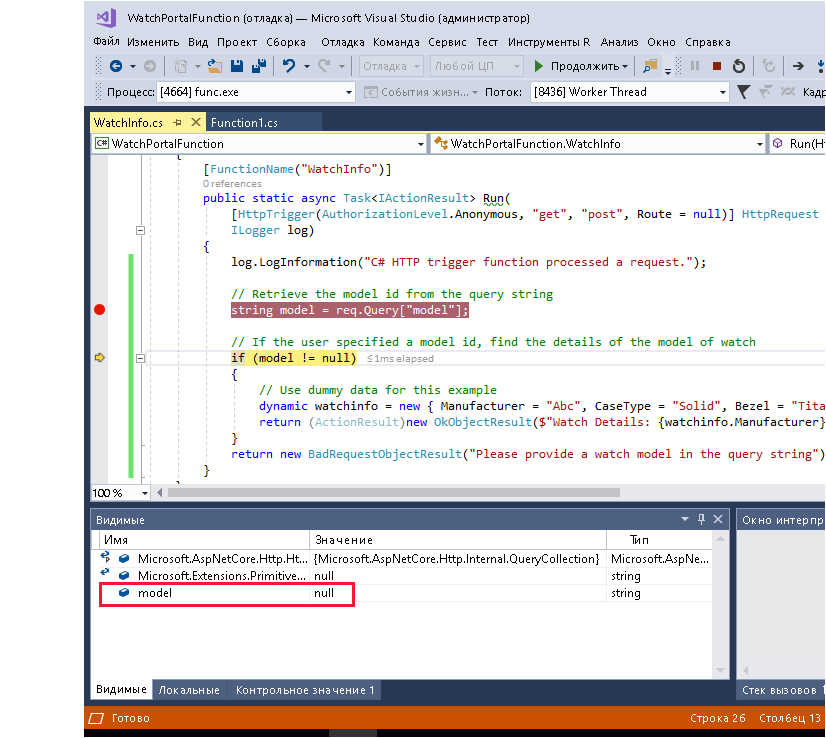Click the refresh icon beside Microsoft.AspNetCore.Http row
The width and height of the screenshot is (826, 738).
105,556
